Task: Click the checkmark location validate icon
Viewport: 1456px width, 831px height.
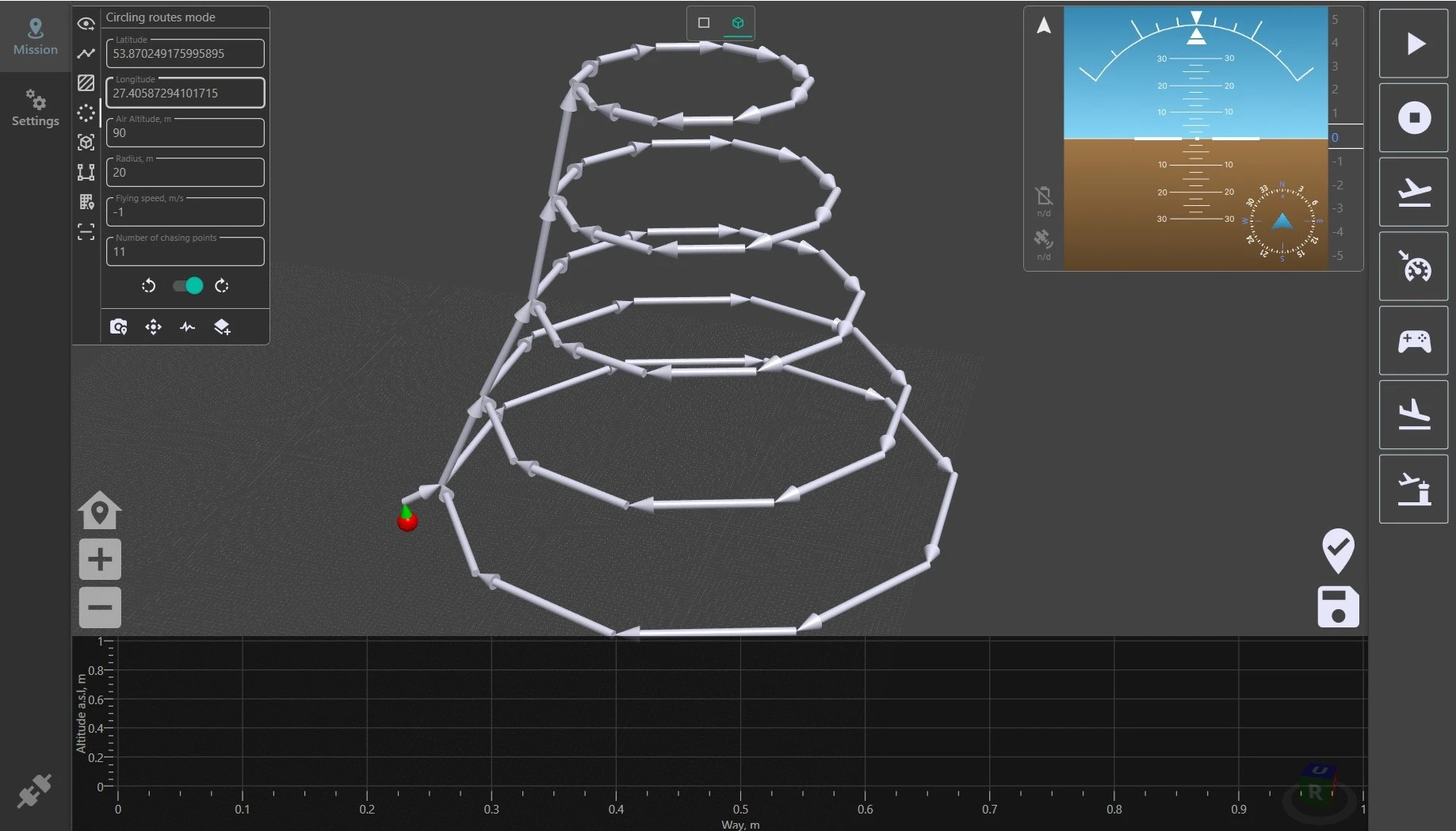Action: (x=1338, y=551)
